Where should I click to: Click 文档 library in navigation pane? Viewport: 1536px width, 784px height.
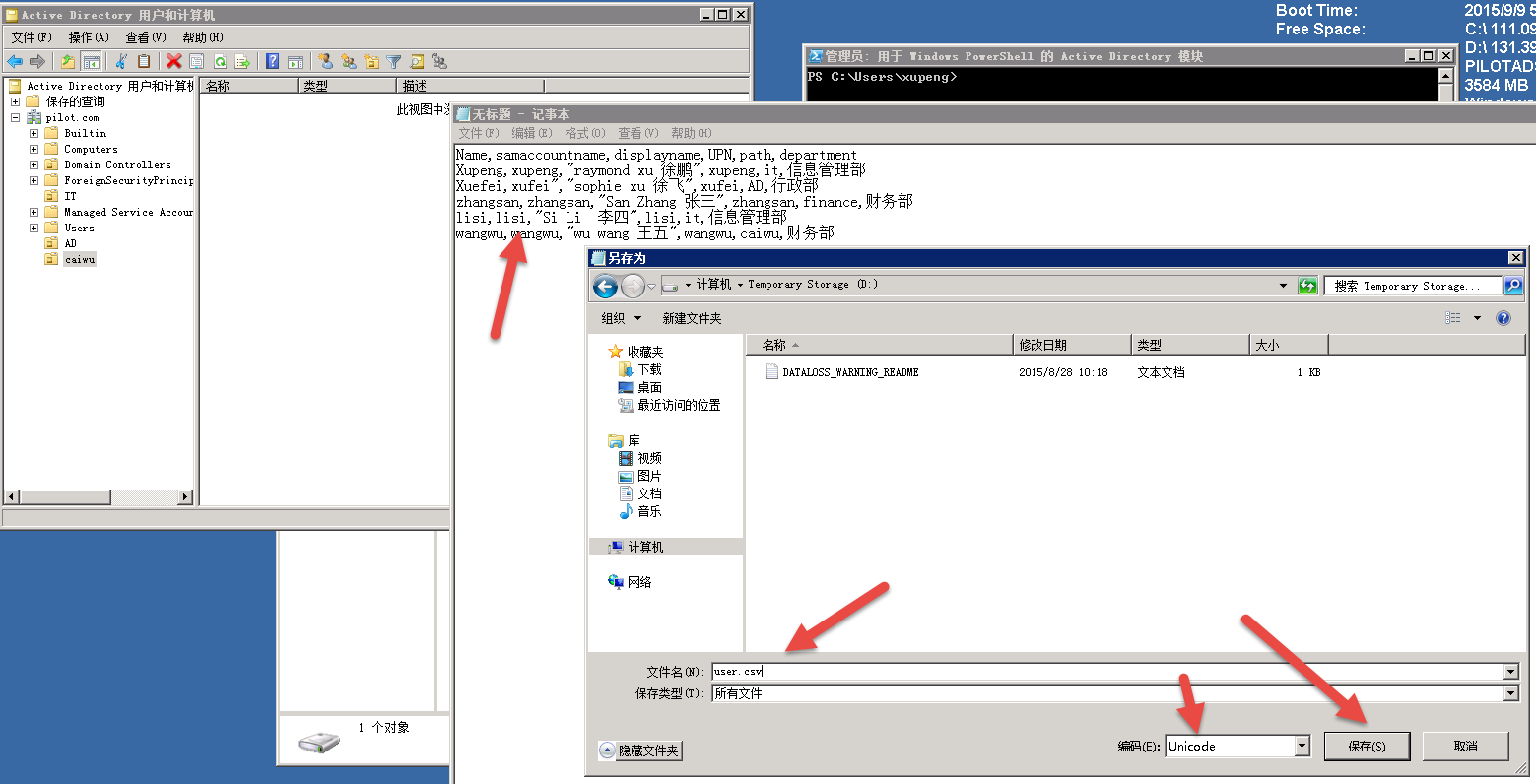[x=649, y=493]
